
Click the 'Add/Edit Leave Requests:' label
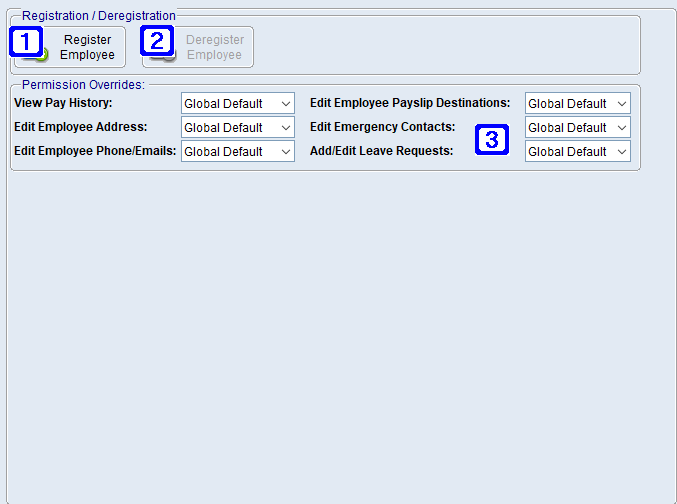pos(382,151)
